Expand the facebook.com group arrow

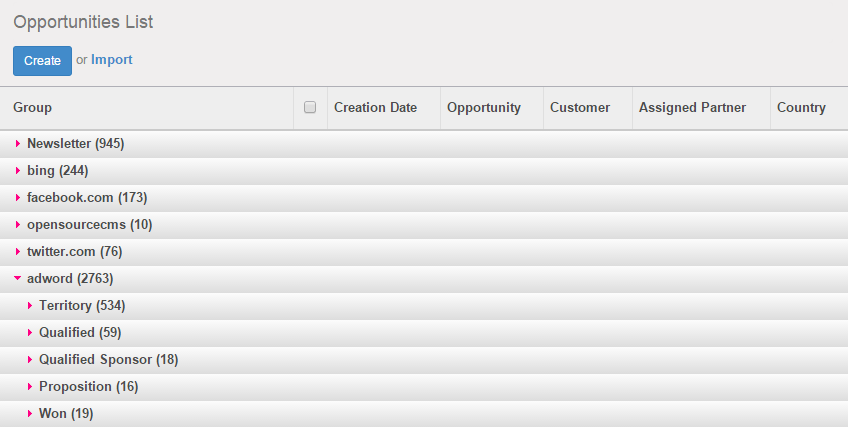point(18,198)
